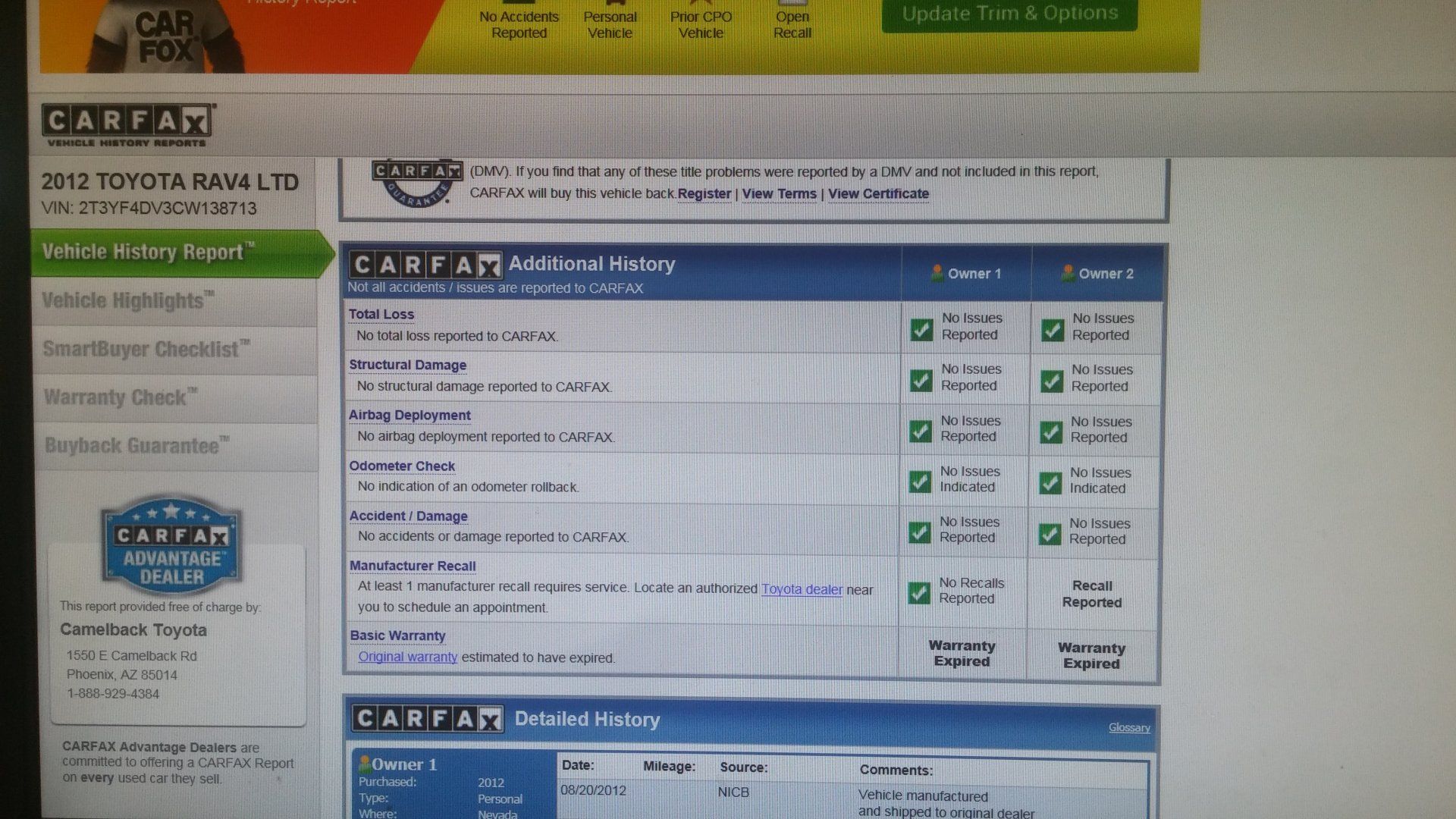Click Accident / Damage green check for Owner 2

[1050, 534]
